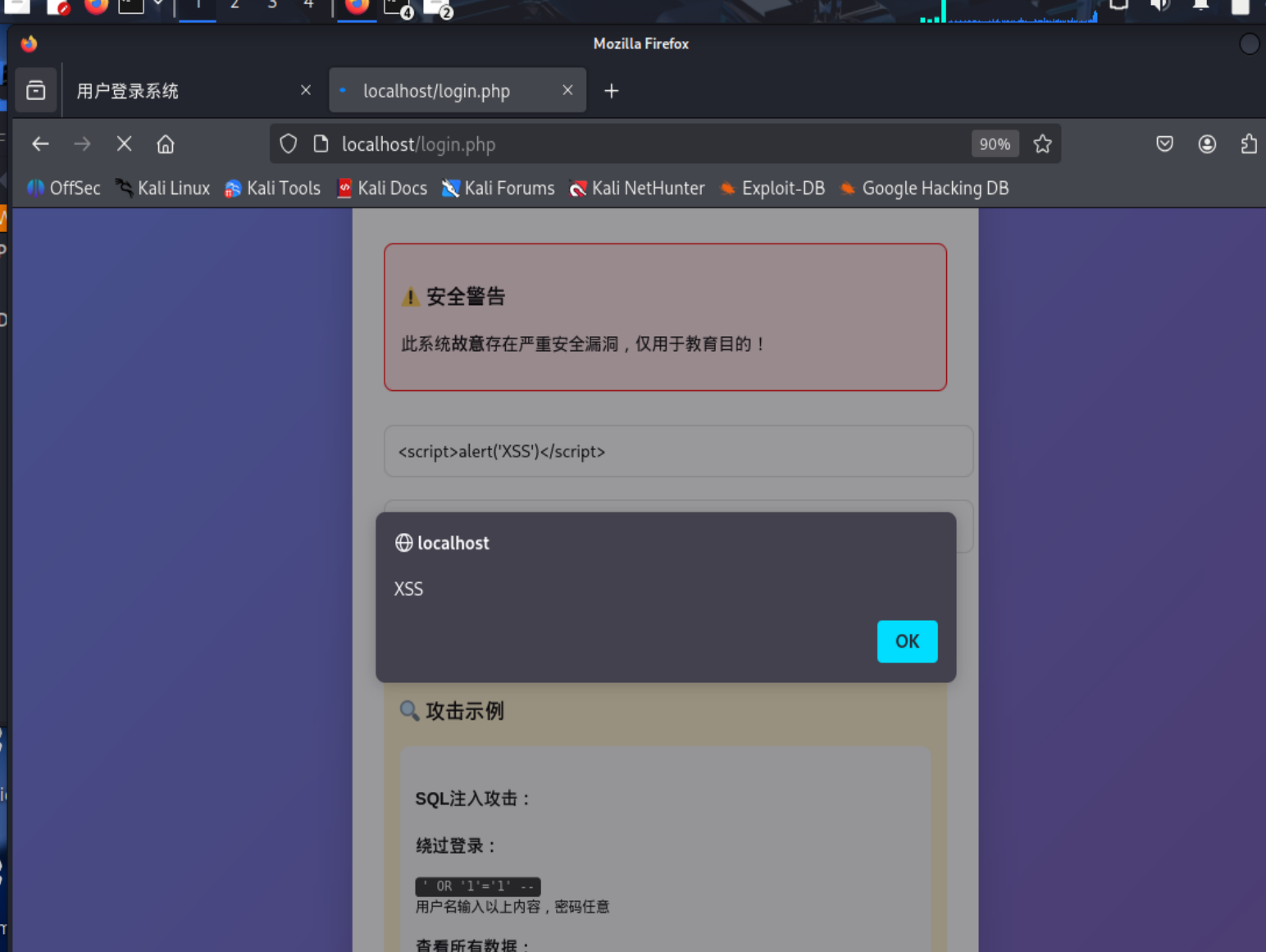
Task: Go forward to the next page
Action: click(x=82, y=144)
